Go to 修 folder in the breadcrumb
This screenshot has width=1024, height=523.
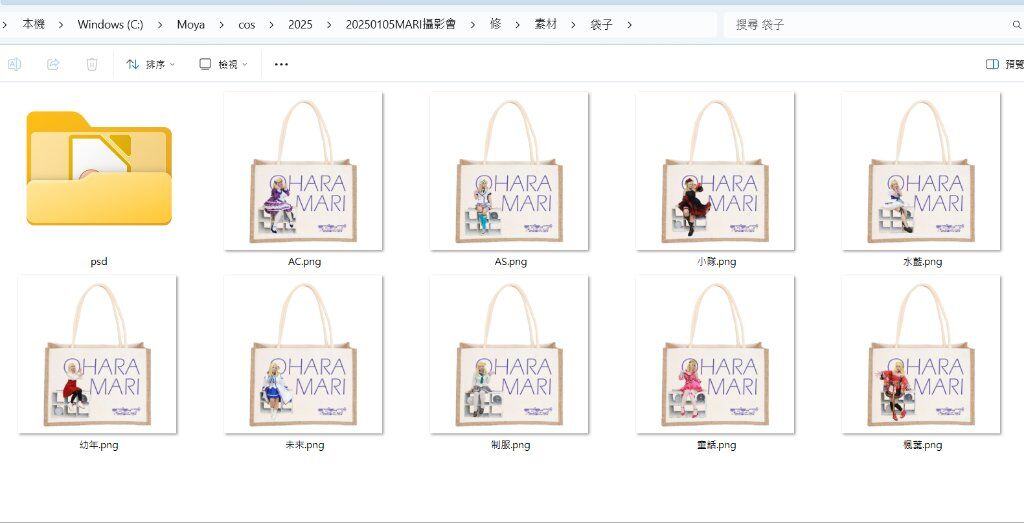(495, 25)
